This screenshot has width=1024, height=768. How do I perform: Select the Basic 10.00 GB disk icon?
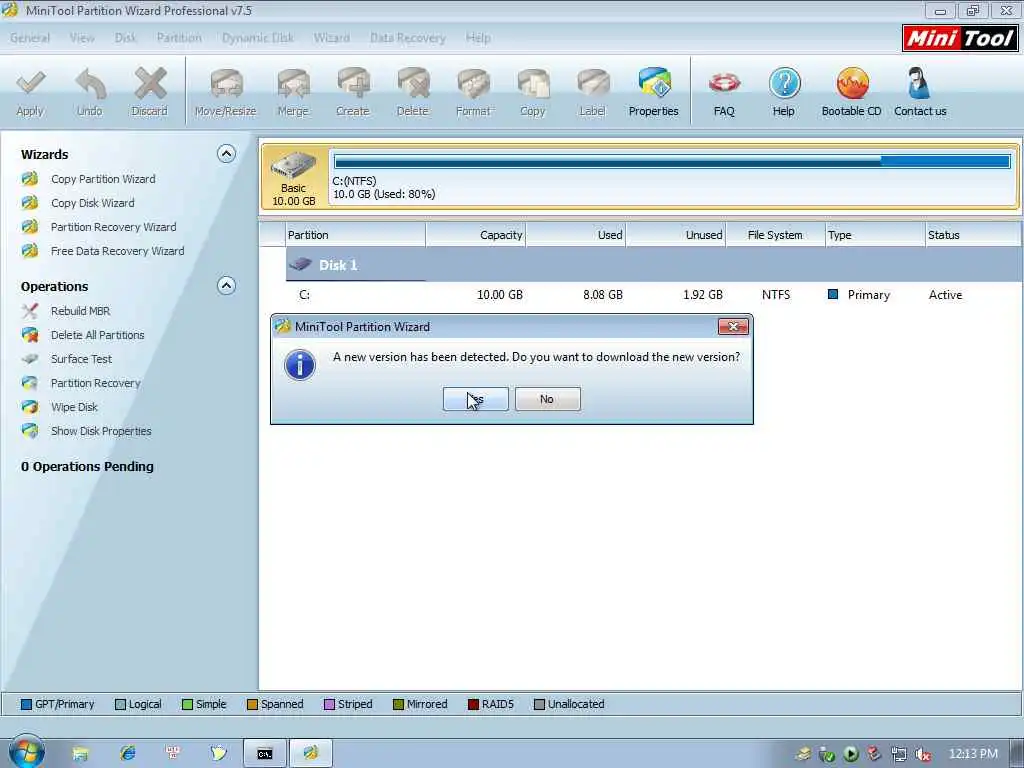tap(294, 178)
